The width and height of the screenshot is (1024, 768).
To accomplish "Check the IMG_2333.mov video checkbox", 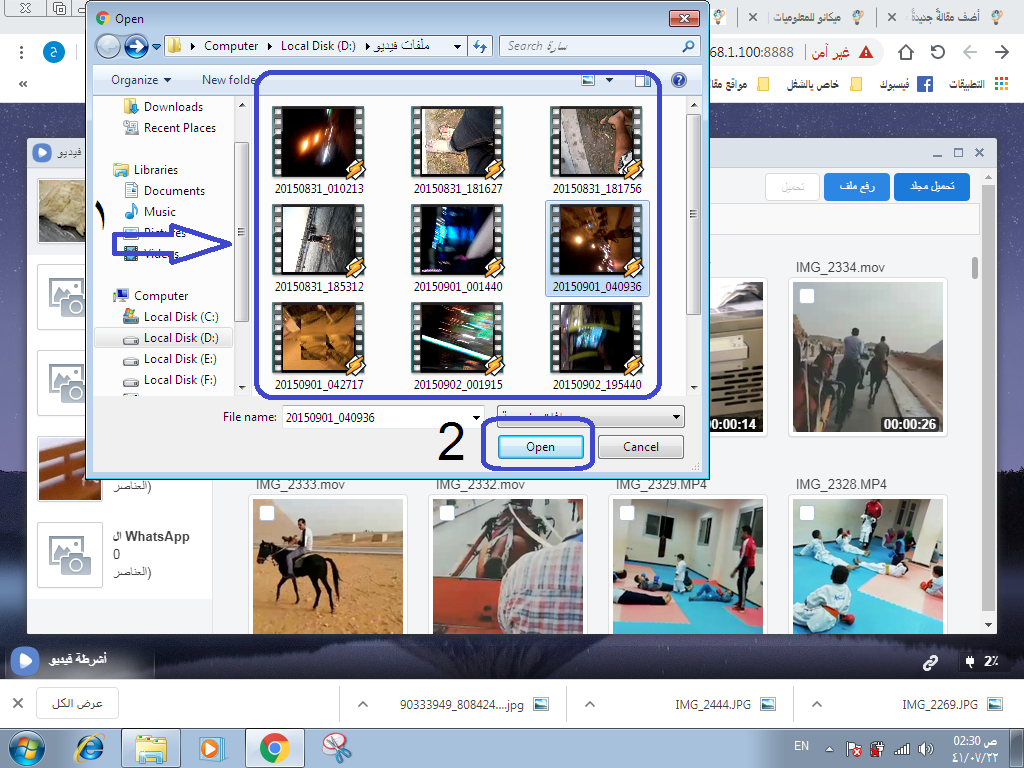I will (267, 513).
